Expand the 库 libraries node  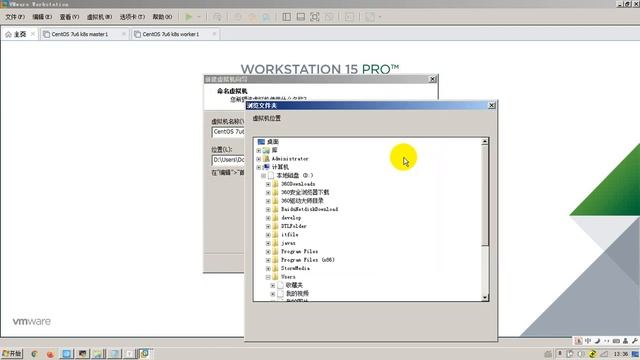258,150
